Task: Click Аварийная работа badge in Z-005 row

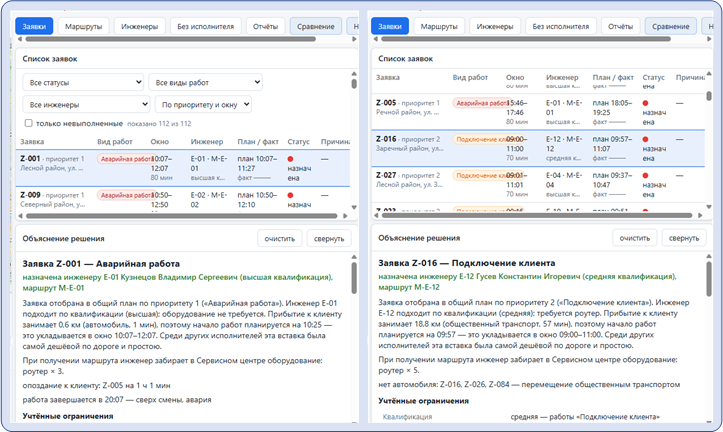Action: pos(481,103)
